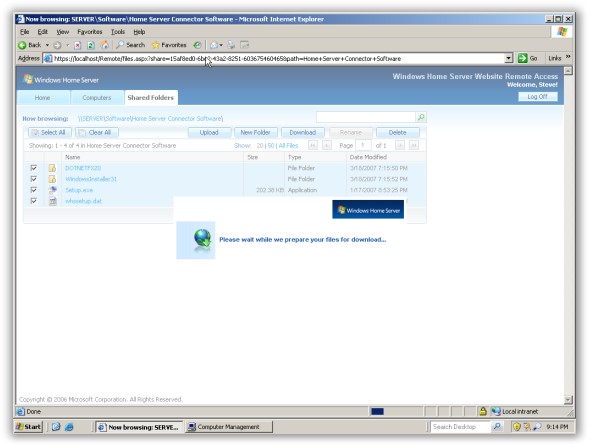
Task: Uncheck the DOTNETFX20 checkbox
Action: (x=34, y=168)
